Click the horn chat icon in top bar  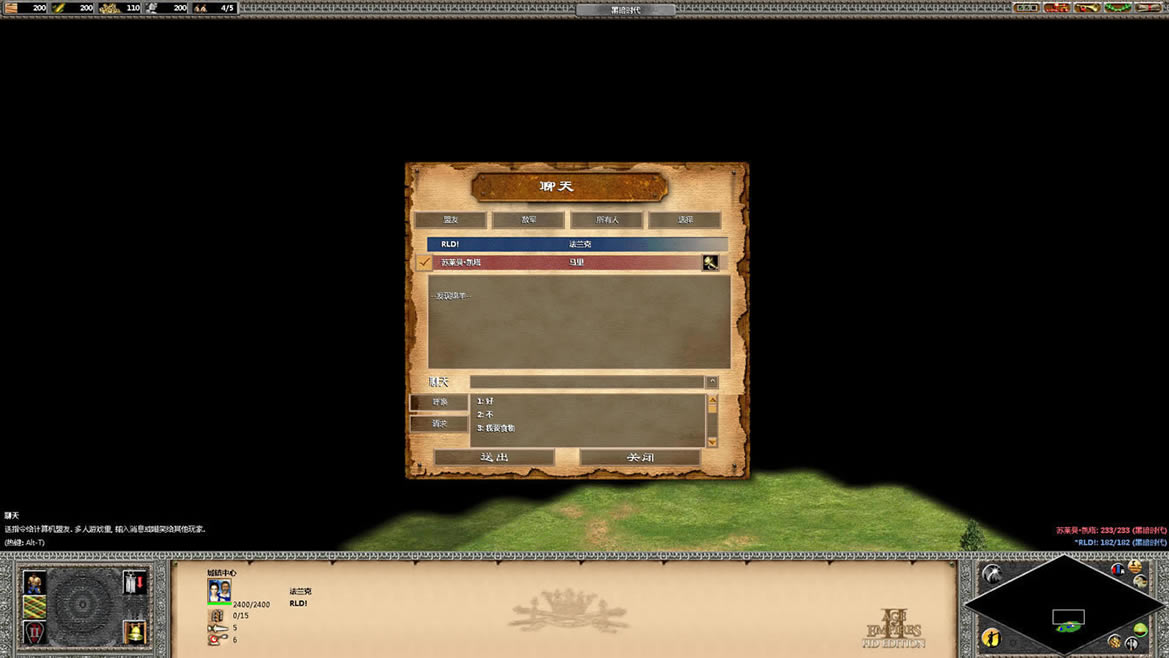tap(1087, 8)
